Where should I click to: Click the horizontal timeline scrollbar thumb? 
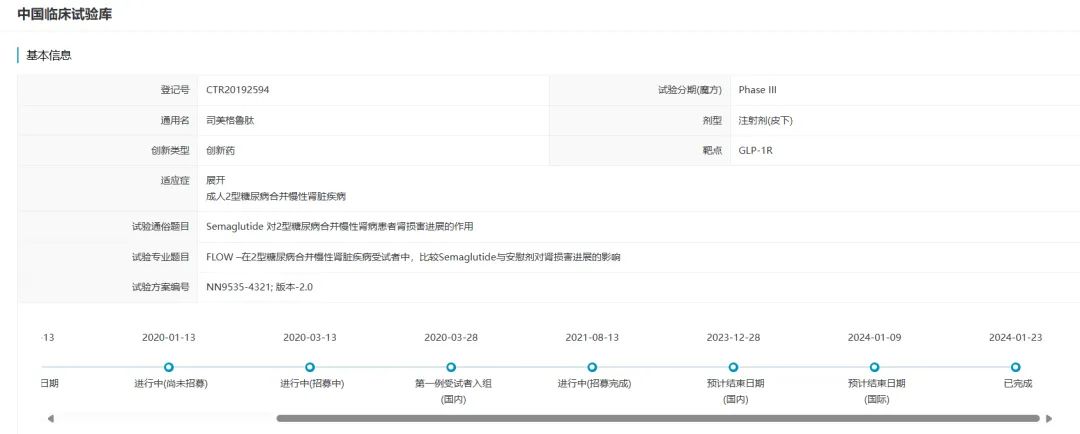pyautogui.click(x=658, y=418)
